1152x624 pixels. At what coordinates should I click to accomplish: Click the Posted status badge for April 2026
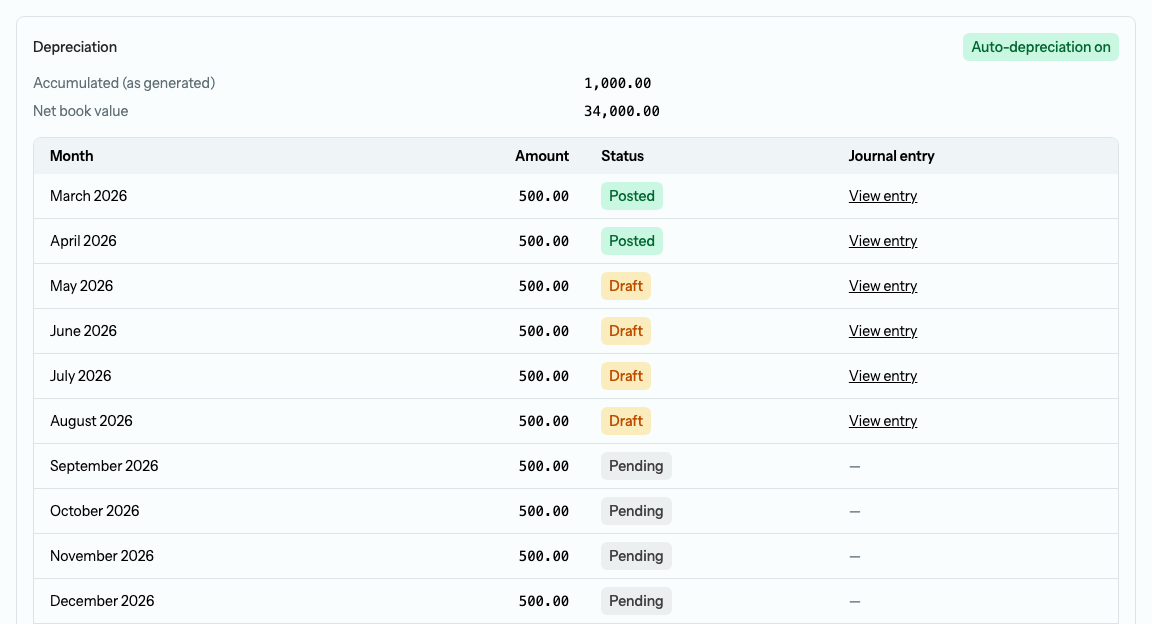(x=632, y=241)
